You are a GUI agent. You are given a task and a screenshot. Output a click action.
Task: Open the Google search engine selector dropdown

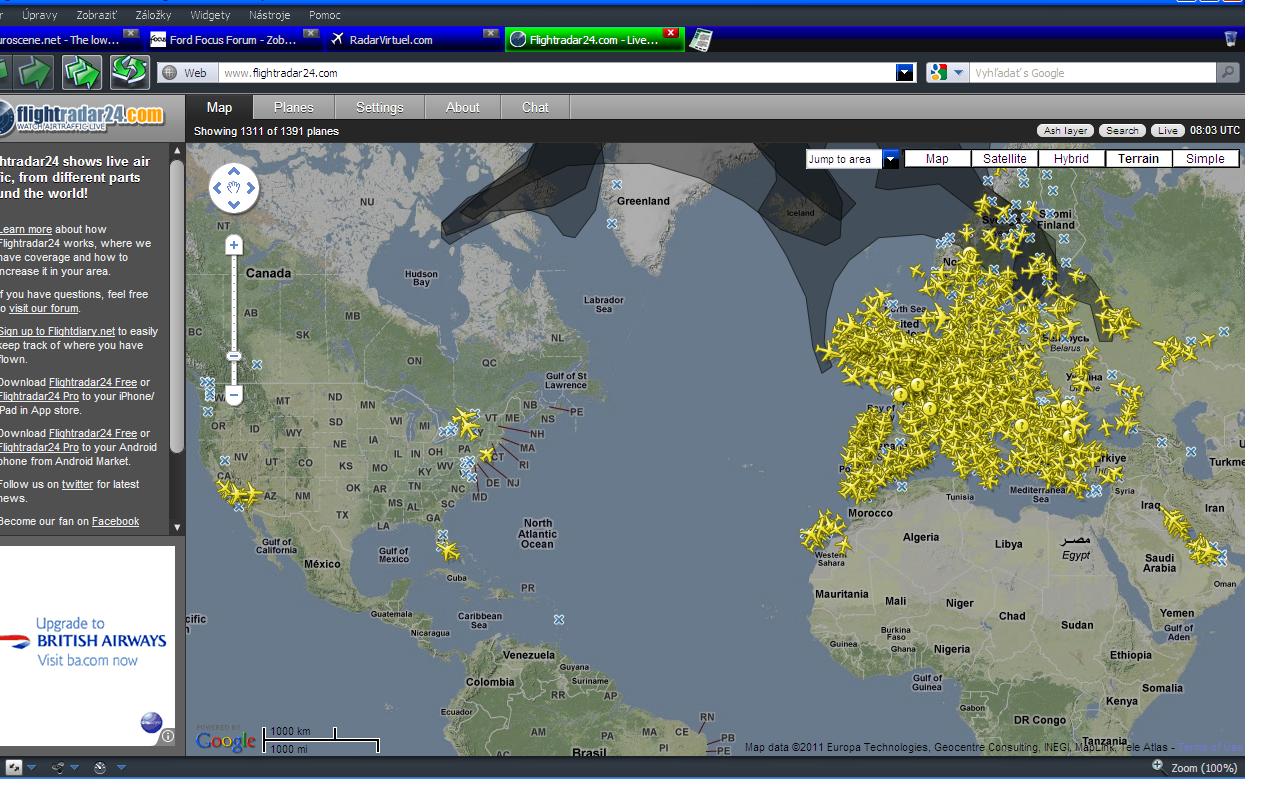click(947, 72)
